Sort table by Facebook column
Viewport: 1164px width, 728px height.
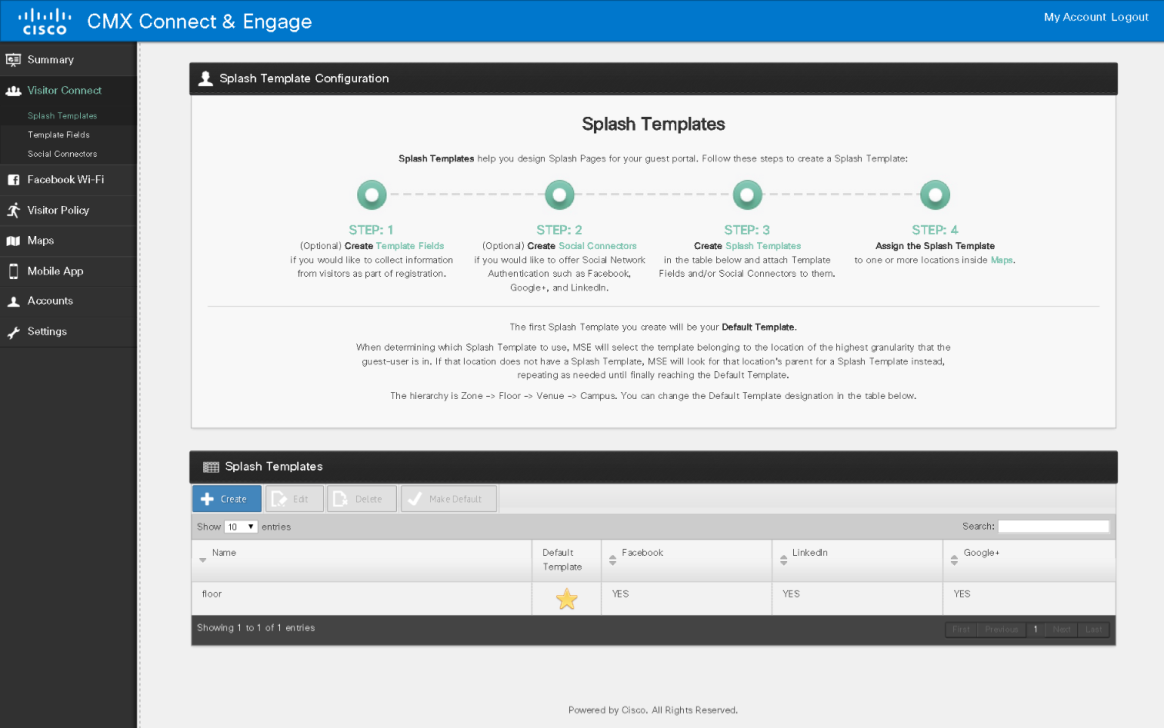pyautogui.click(x=642, y=553)
